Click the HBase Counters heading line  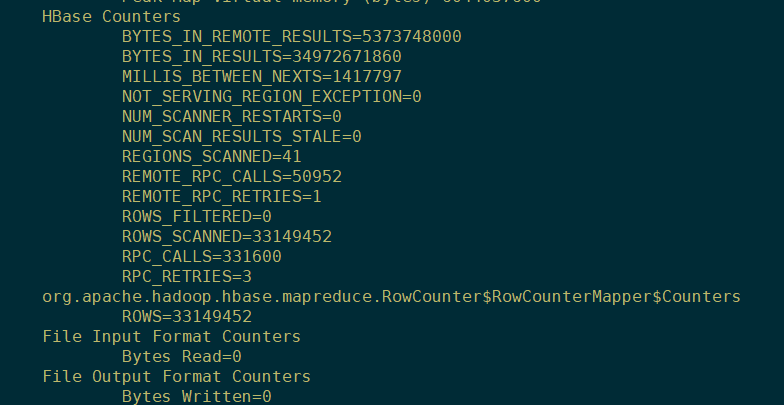pyautogui.click(x=111, y=17)
